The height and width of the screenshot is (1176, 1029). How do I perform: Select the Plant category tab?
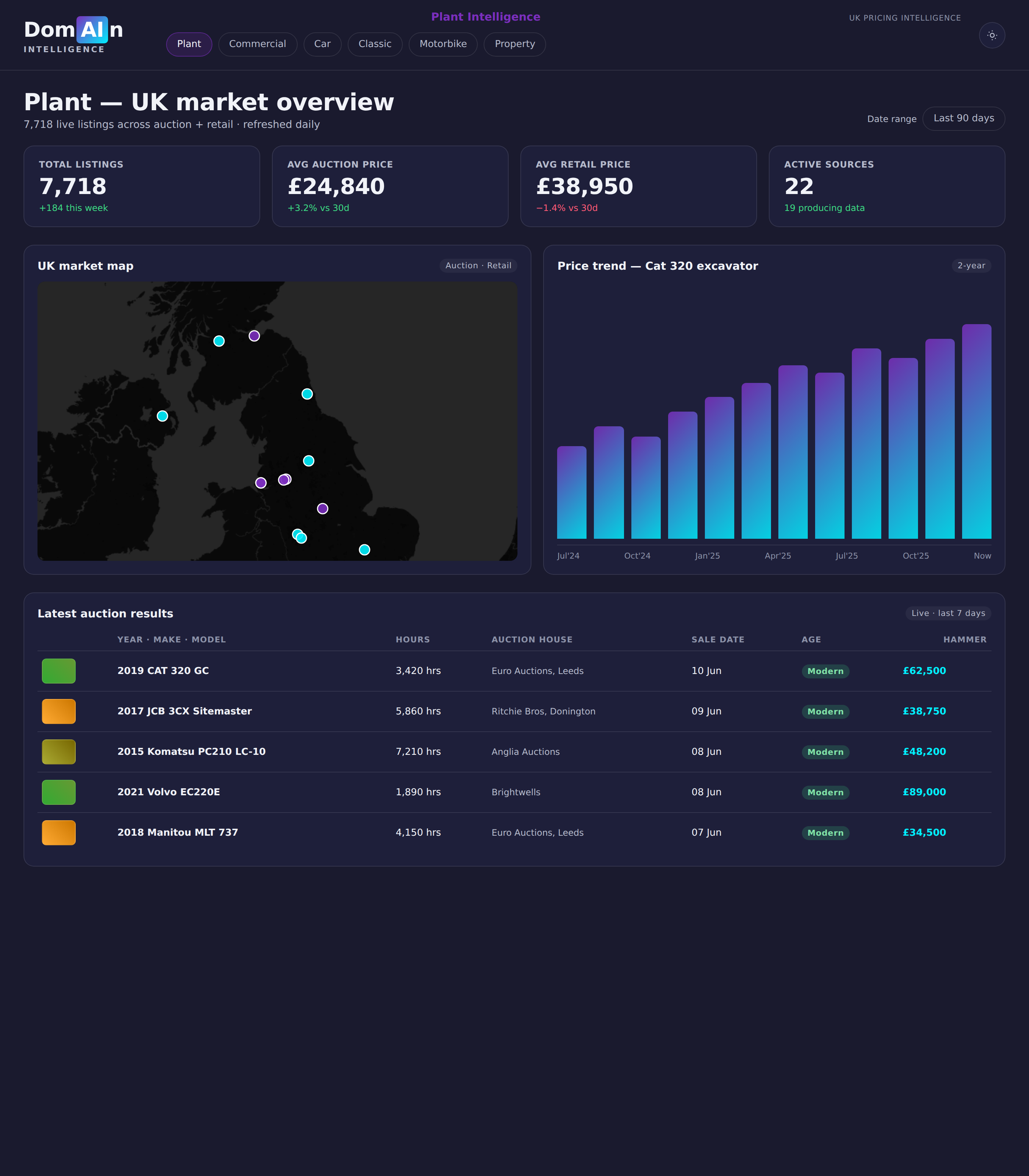[x=189, y=44]
